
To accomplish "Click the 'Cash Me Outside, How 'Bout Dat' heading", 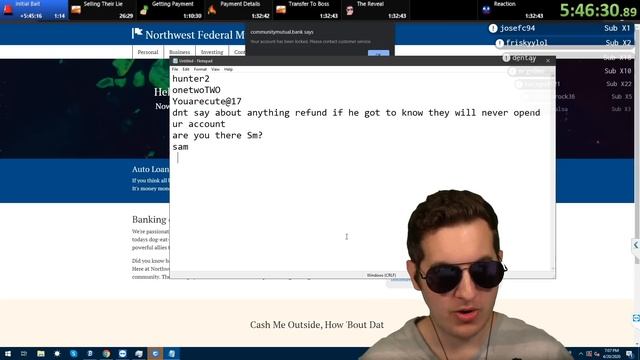I will 317,325.
